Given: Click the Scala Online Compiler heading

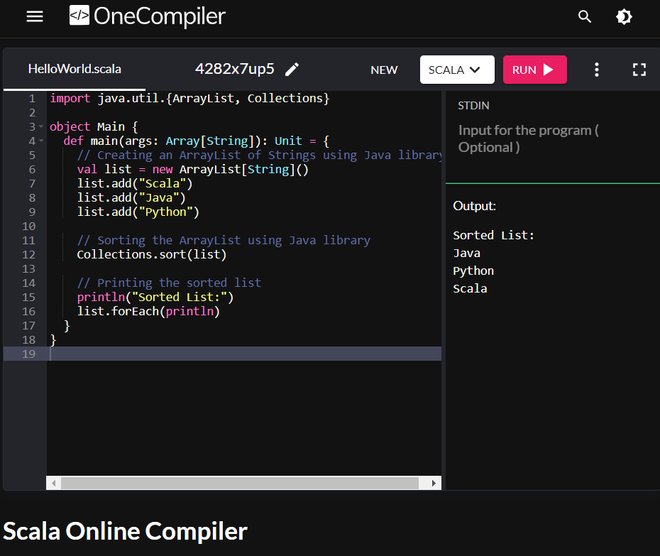Looking at the screenshot, I should [125, 531].
